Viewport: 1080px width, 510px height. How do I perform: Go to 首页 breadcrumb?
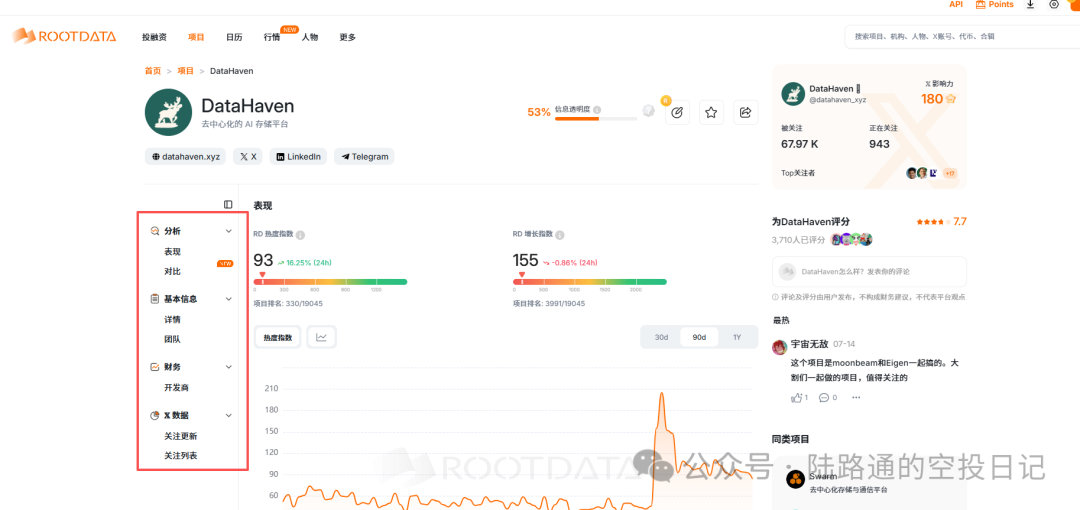pyautogui.click(x=153, y=70)
